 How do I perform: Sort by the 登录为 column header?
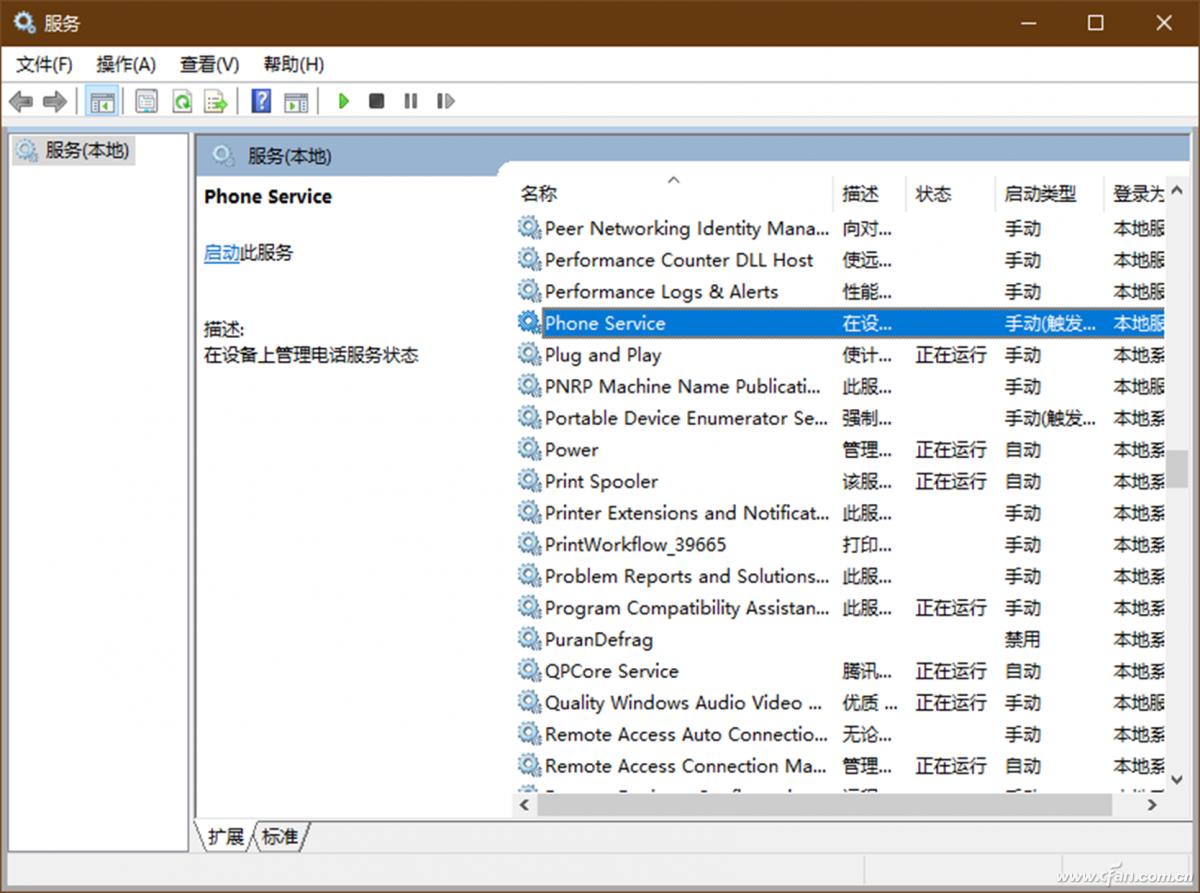point(1135,193)
